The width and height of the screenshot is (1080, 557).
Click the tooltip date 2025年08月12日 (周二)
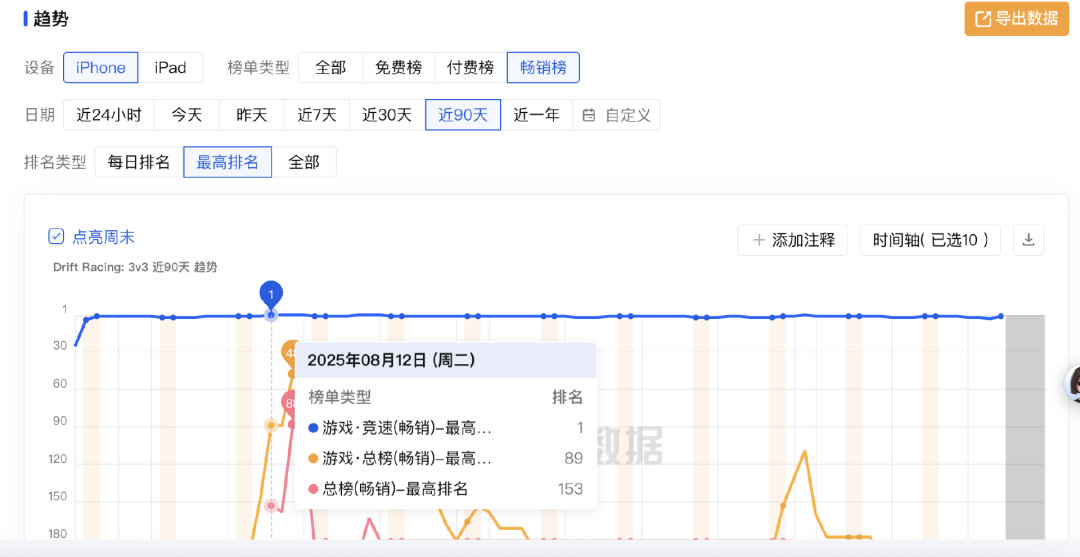(x=391, y=360)
